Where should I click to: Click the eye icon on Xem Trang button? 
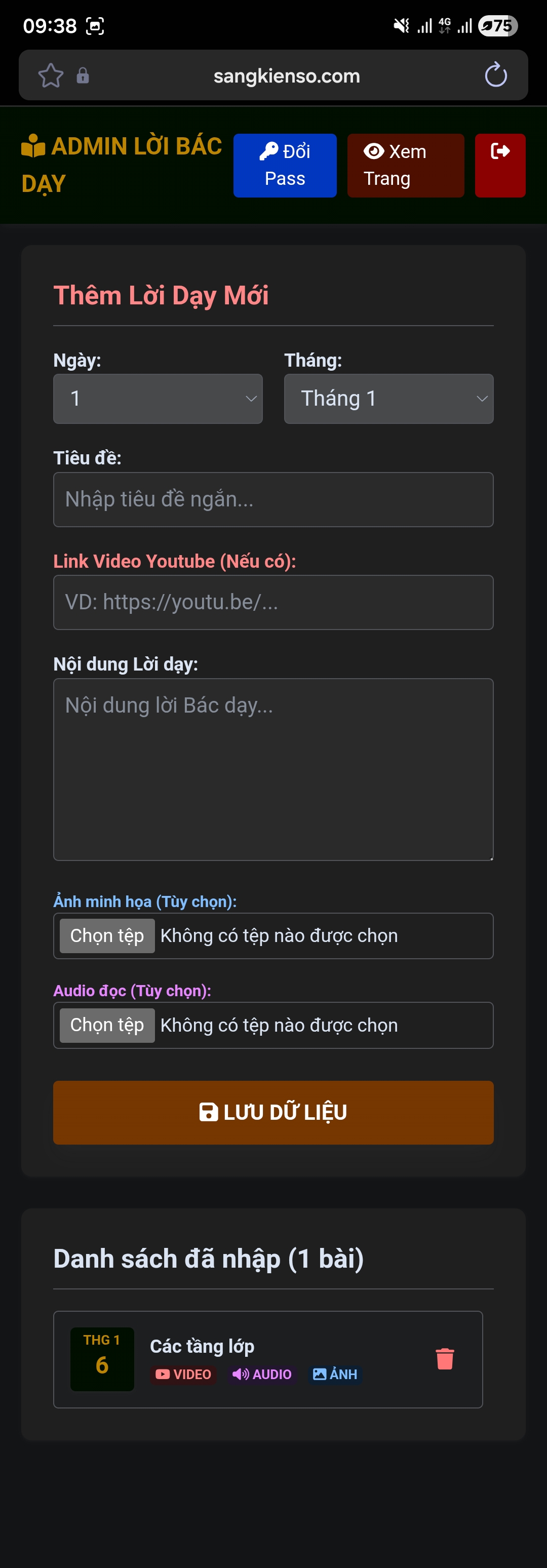(x=374, y=151)
